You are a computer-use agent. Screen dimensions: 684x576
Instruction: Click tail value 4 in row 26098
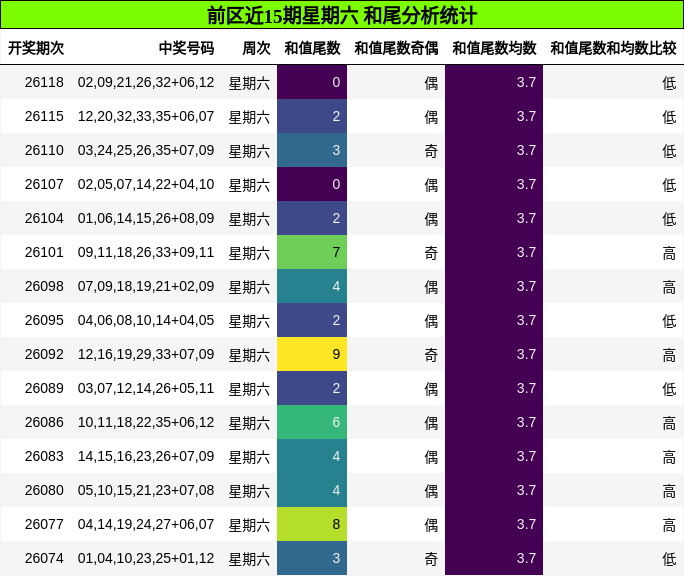312,286
